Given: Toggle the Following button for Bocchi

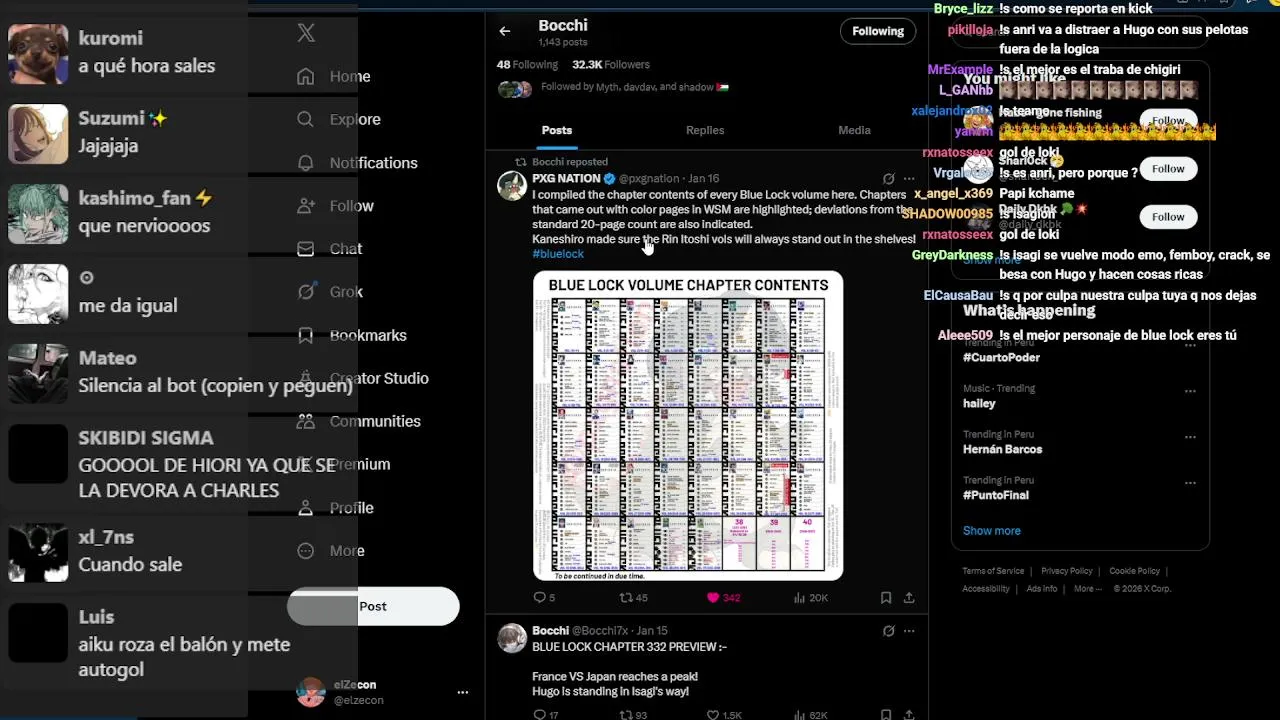Looking at the screenshot, I should click(878, 31).
